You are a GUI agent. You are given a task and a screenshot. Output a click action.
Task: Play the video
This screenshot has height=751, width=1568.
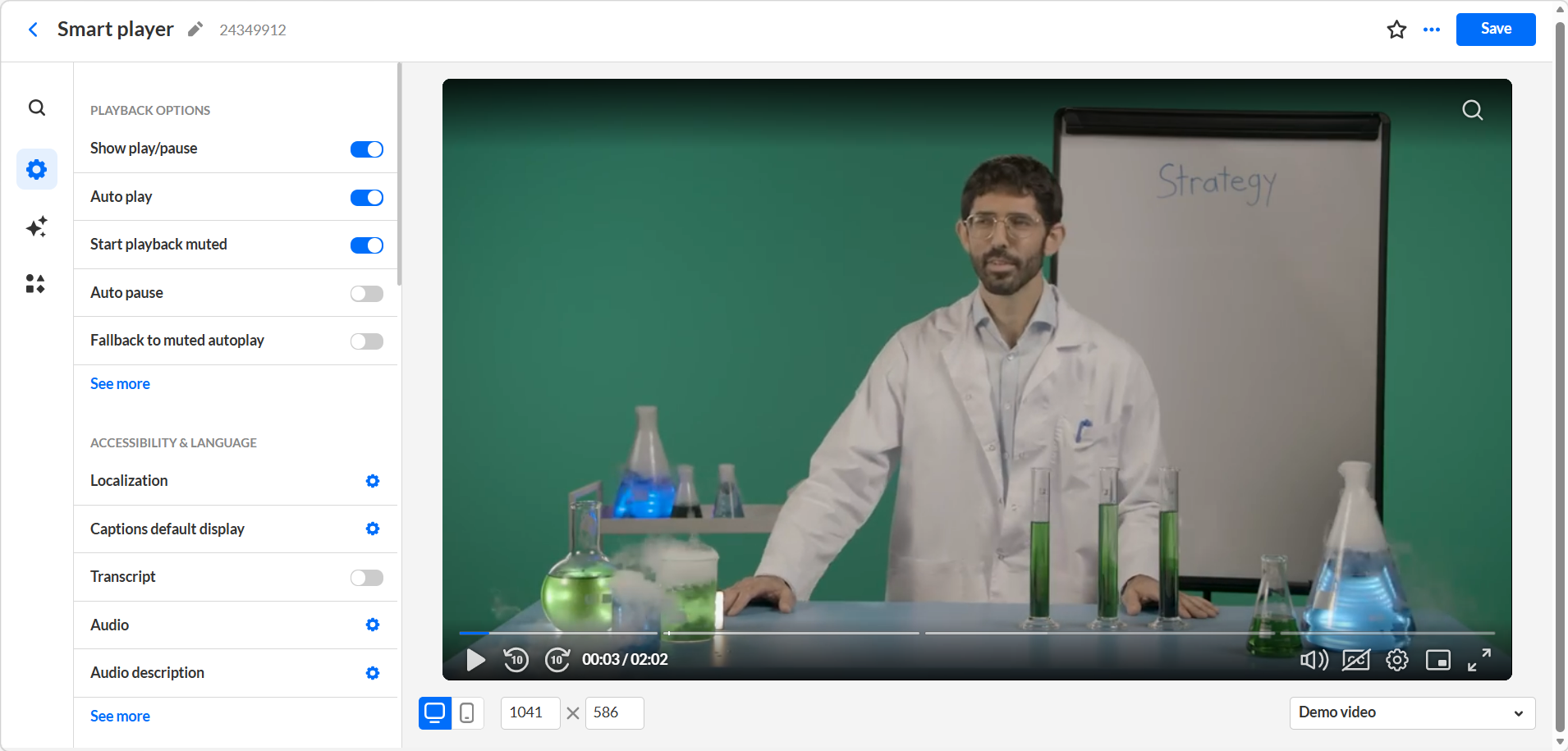tap(475, 659)
